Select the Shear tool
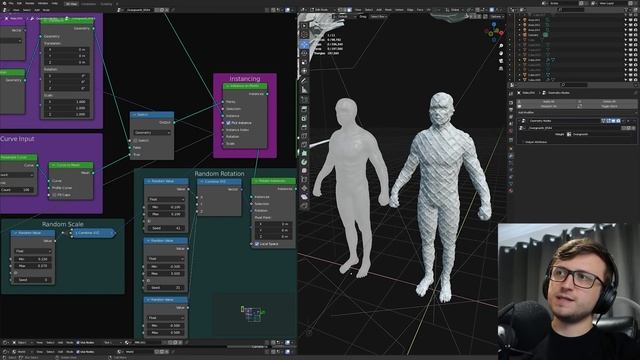 point(304,197)
